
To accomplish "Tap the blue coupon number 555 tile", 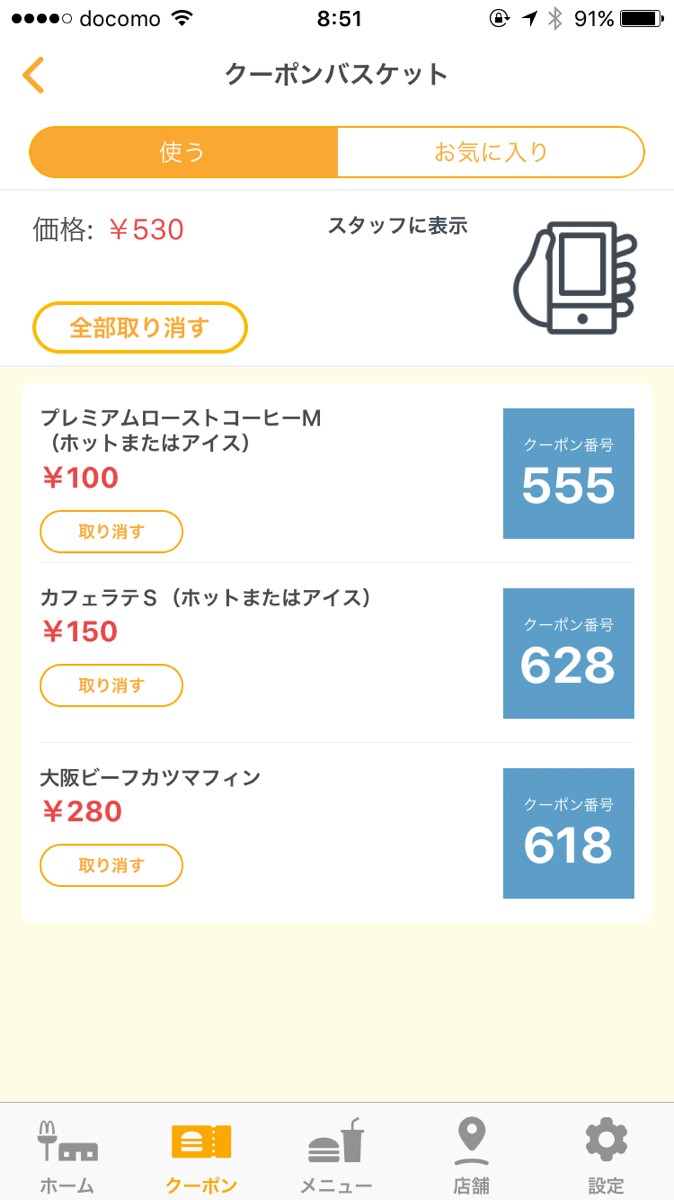I will pos(568,473).
